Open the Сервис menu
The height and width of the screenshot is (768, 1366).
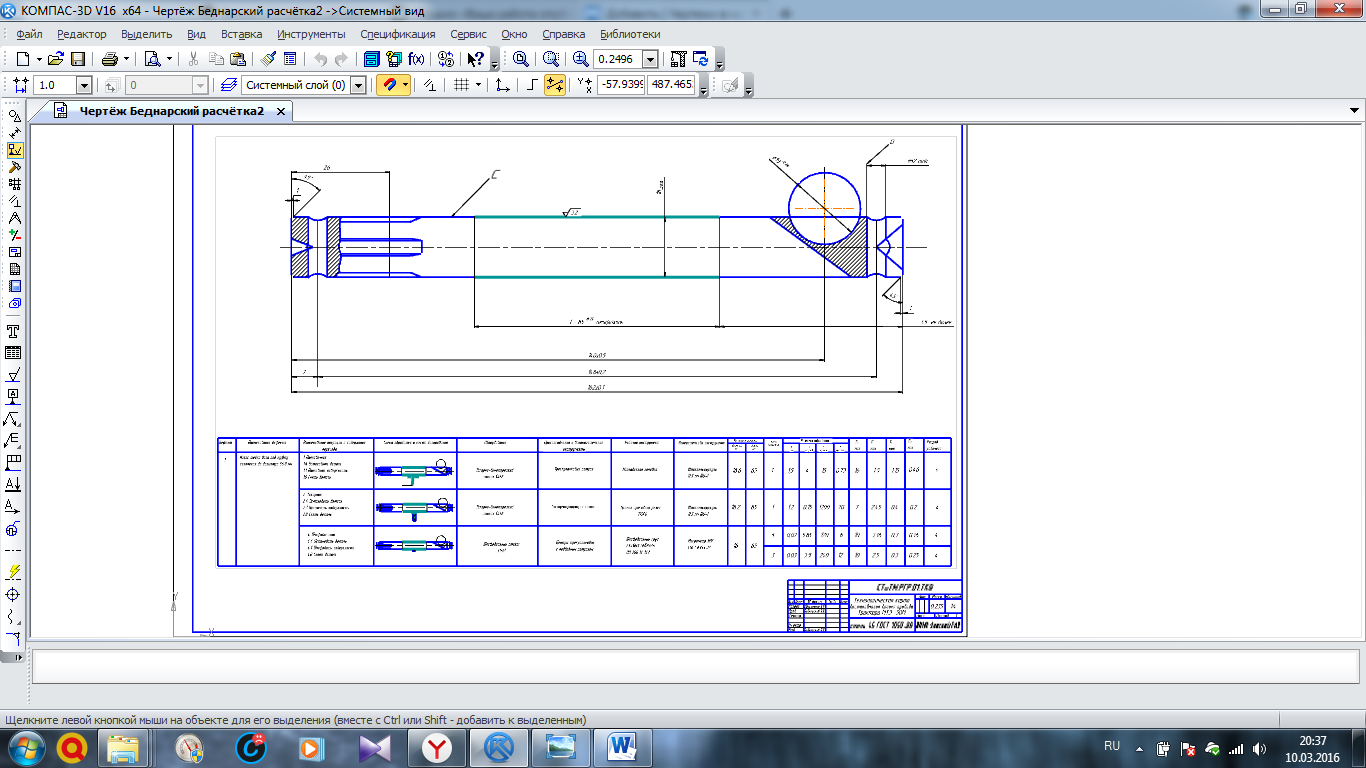[x=468, y=34]
